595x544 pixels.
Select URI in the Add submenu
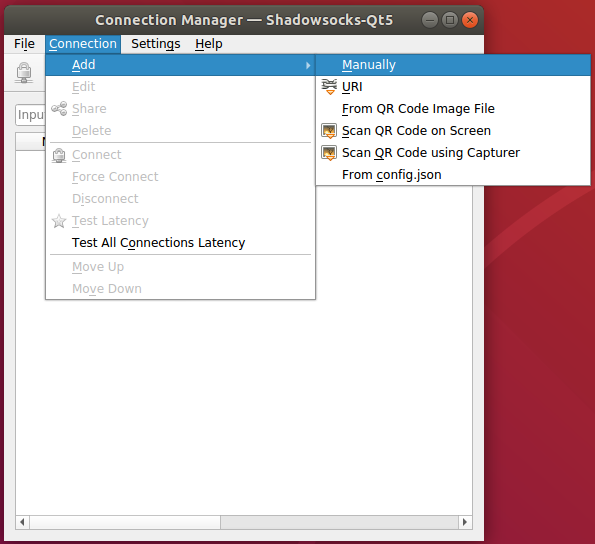coord(453,87)
